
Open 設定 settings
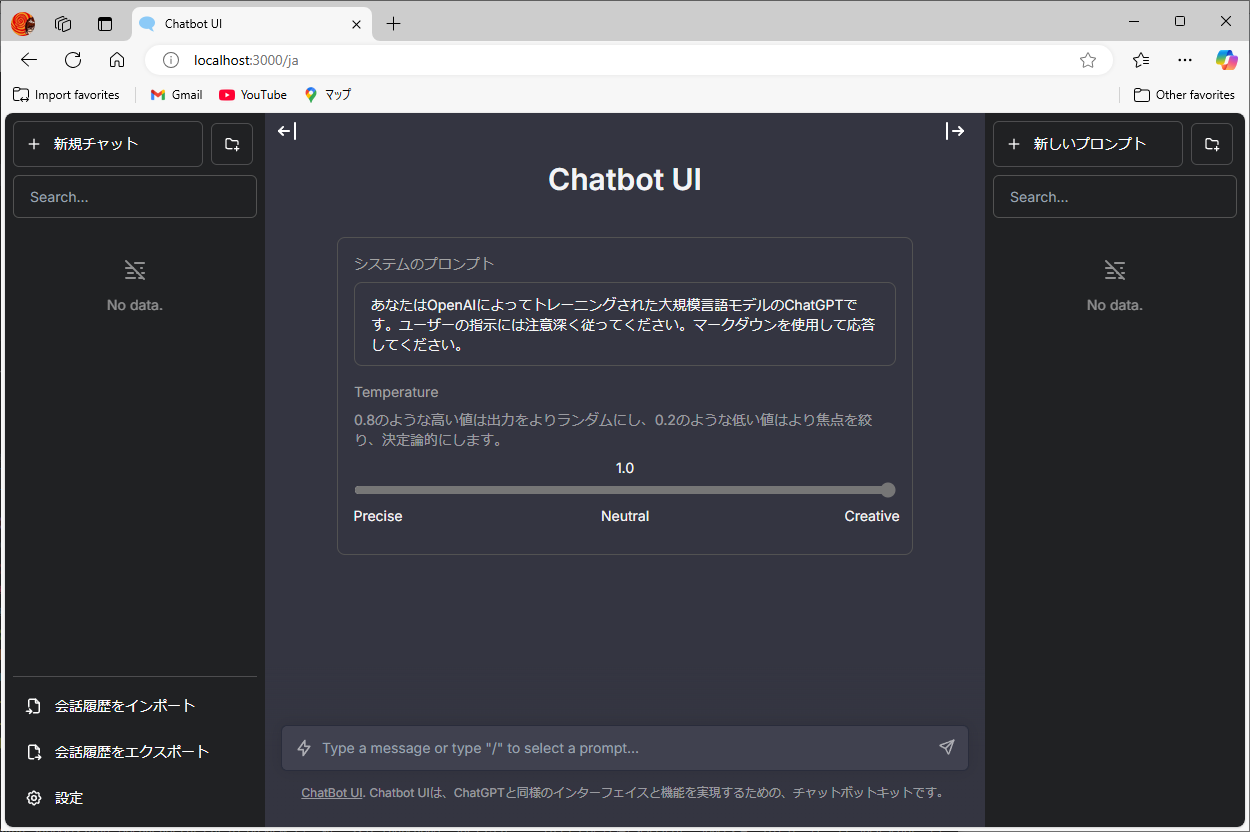(135, 798)
